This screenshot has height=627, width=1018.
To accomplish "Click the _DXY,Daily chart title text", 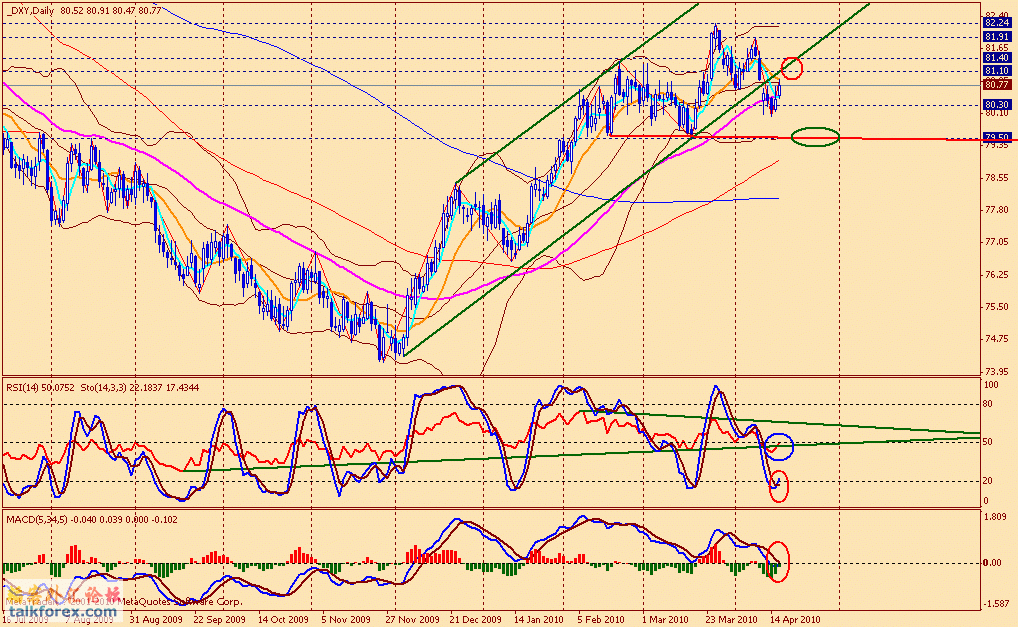I will 30,10.
